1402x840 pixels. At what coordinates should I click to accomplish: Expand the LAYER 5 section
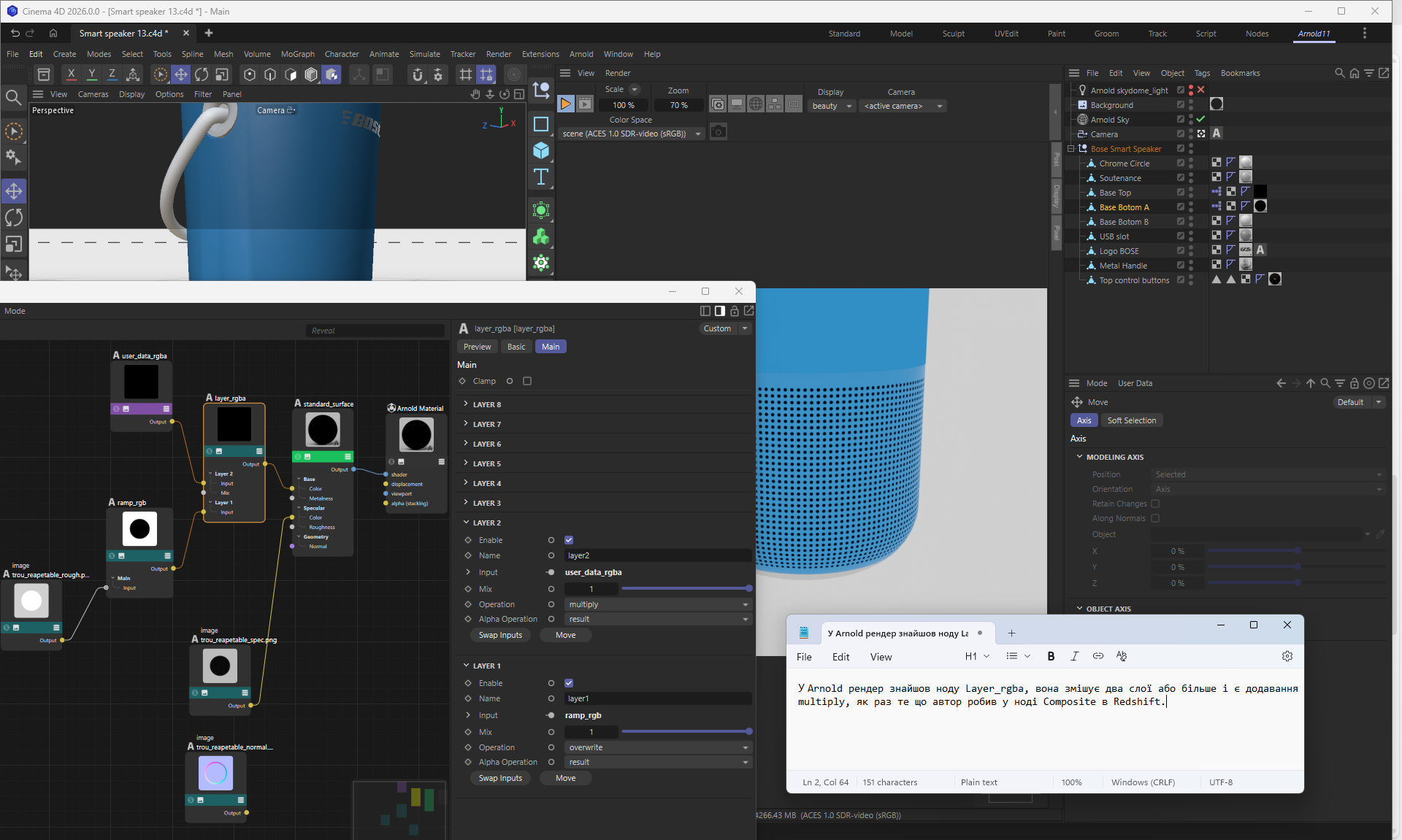pyautogui.click(x=486, y=463)
